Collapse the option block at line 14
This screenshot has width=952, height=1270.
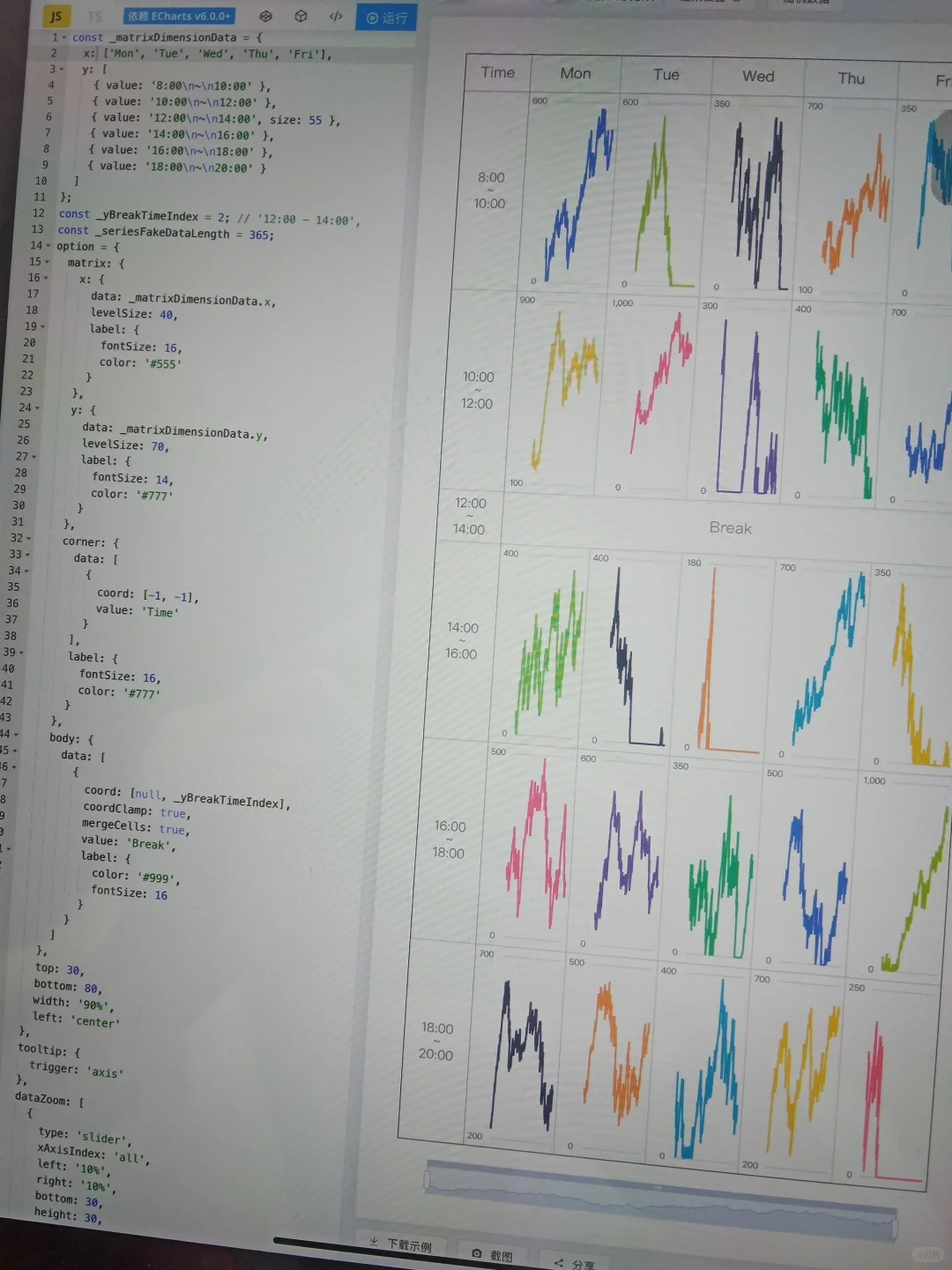coord(48,245)
